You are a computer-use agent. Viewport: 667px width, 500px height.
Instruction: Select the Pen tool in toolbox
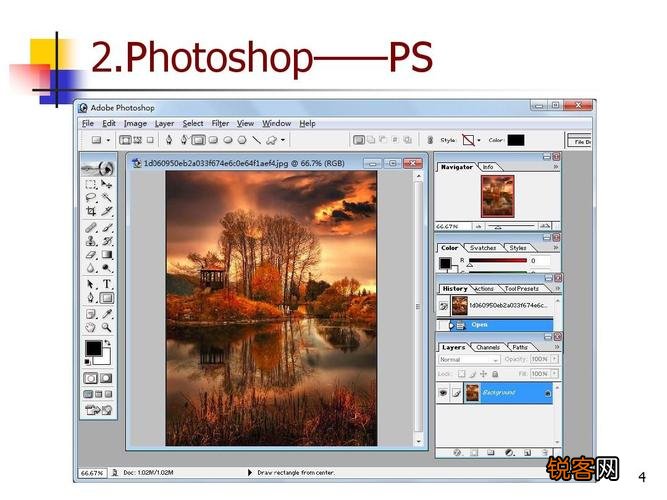click(90, 298)
